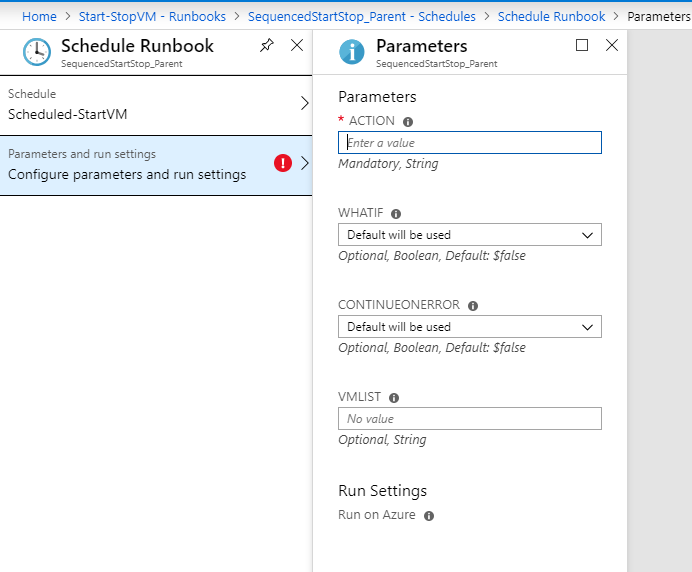This screenshot has width=692, height=572.
Task: Click the ACTION value input field
Action: (x=470, y=143)
